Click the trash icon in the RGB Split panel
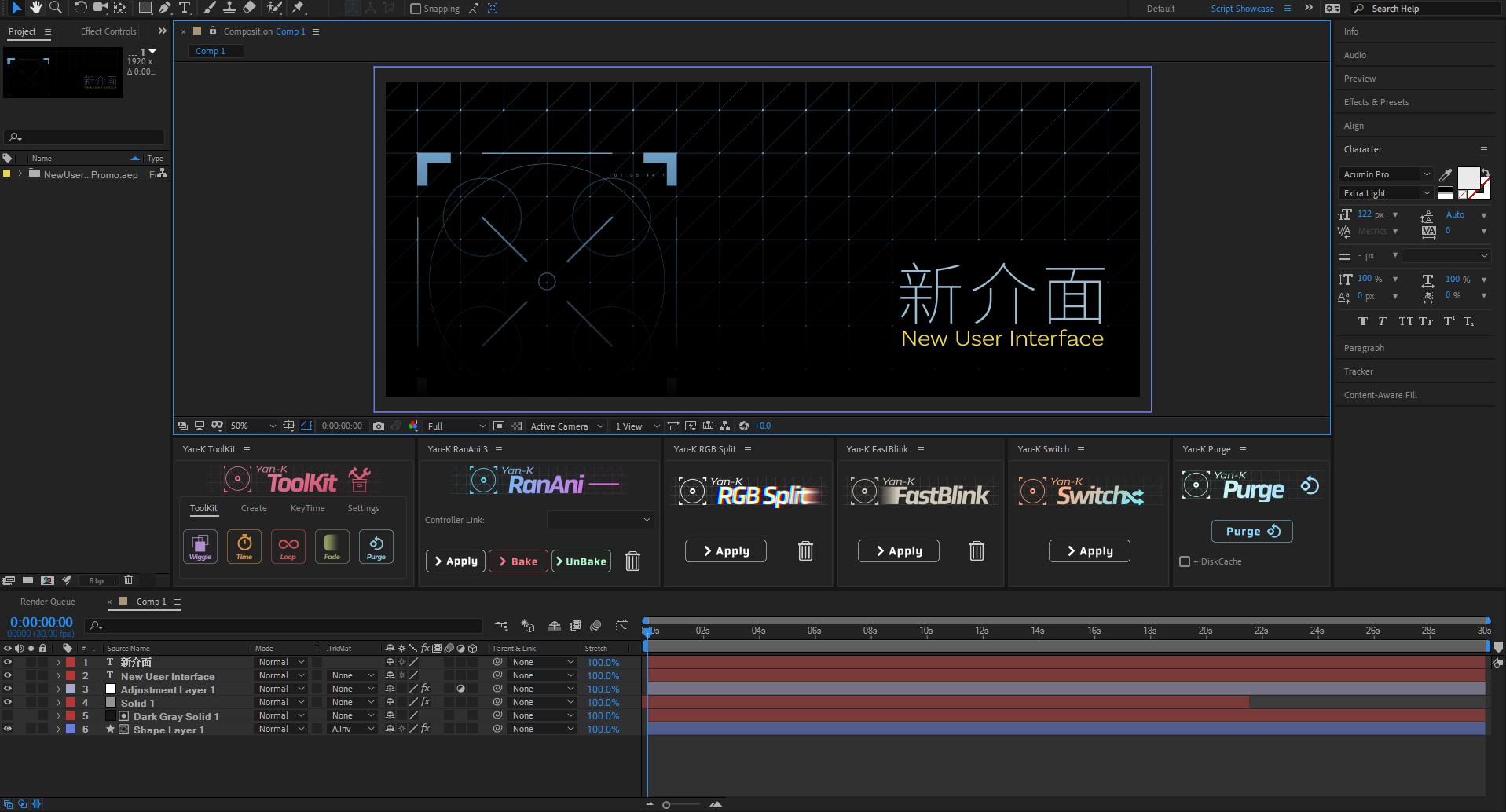The image size is (1506, 812). tap(805, 551)
